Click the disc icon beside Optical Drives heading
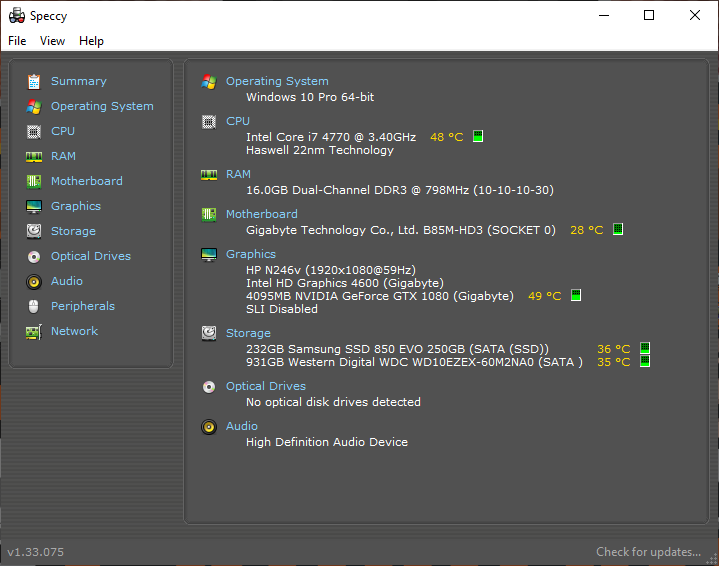Screen dimensions: 719x566 (209, 387)
